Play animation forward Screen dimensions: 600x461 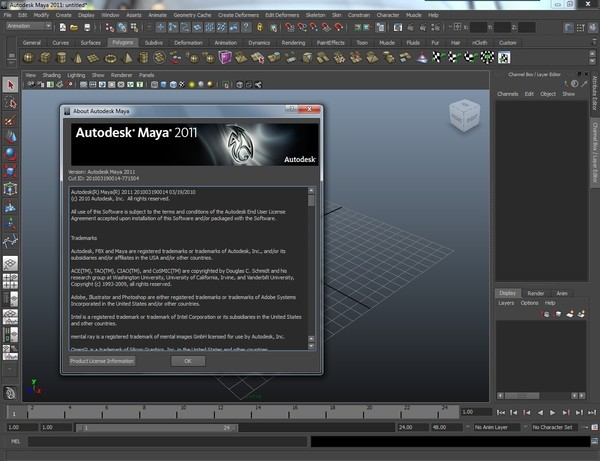coord(552,412)
